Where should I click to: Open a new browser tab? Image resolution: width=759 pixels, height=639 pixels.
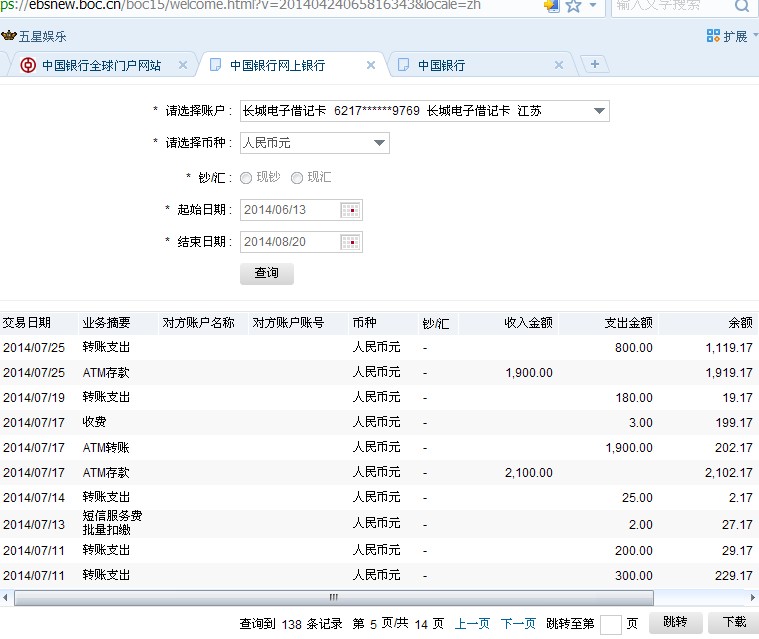pyautogui.click(x=595, y=65)
